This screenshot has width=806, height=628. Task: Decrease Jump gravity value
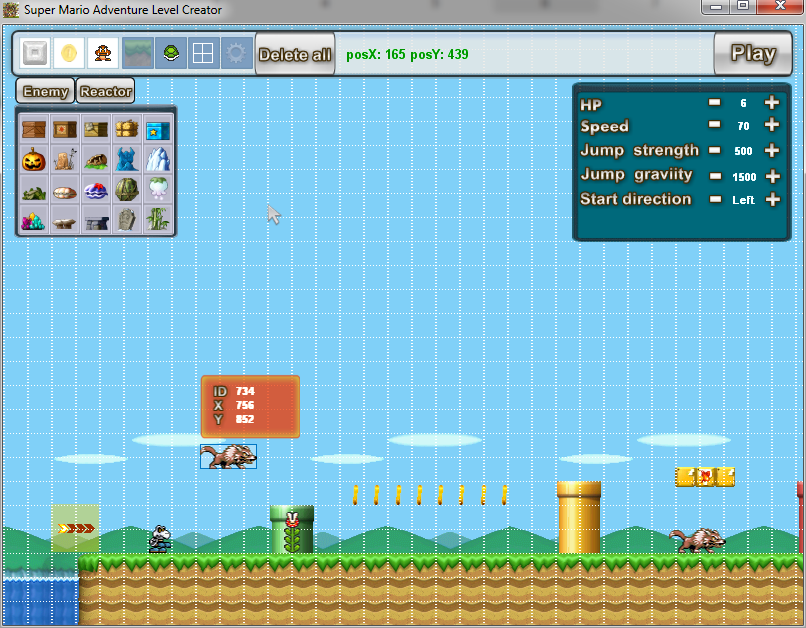click(716, 176)
